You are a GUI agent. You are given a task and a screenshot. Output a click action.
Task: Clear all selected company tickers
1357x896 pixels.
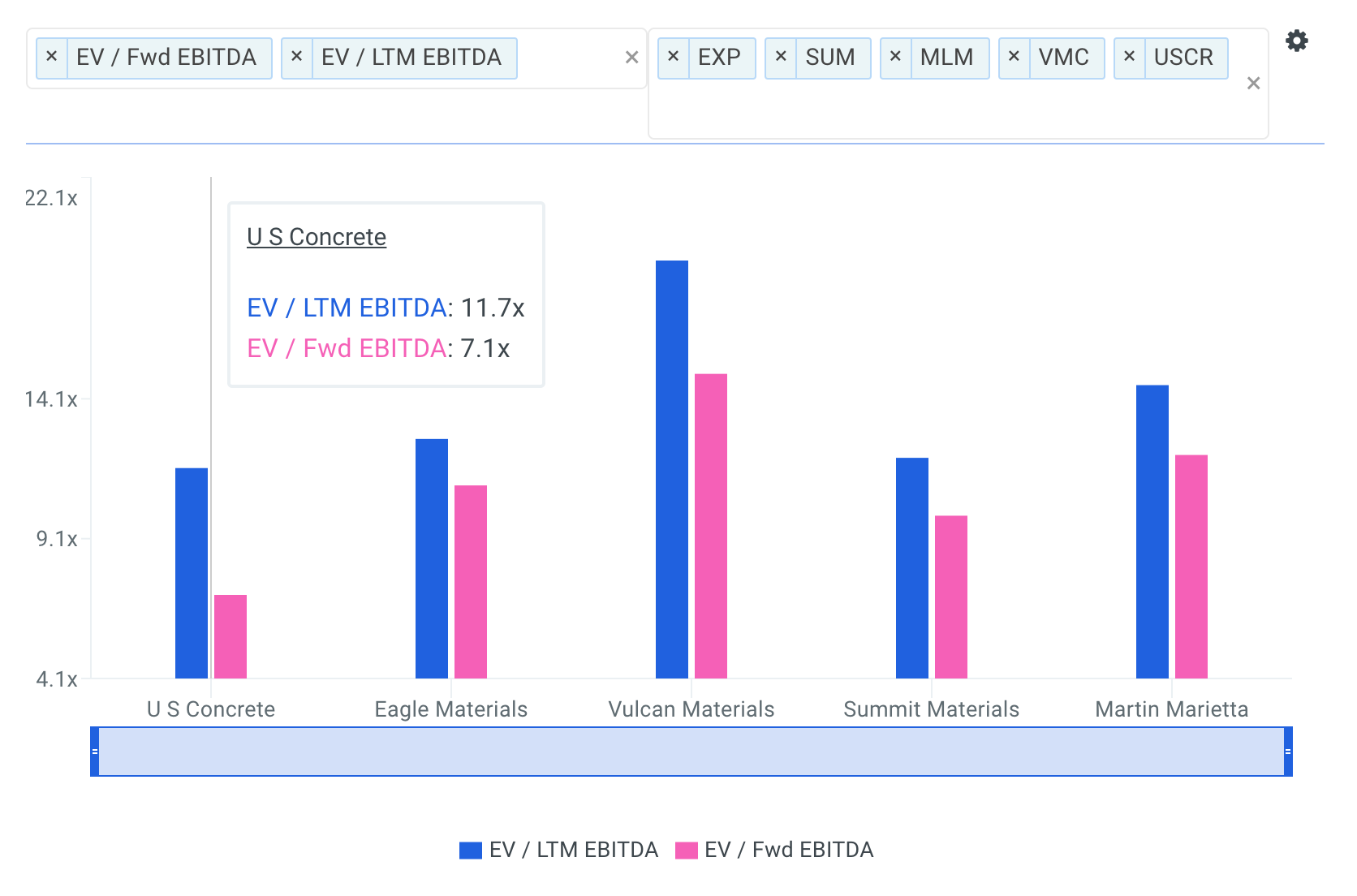click(1253, 84)
